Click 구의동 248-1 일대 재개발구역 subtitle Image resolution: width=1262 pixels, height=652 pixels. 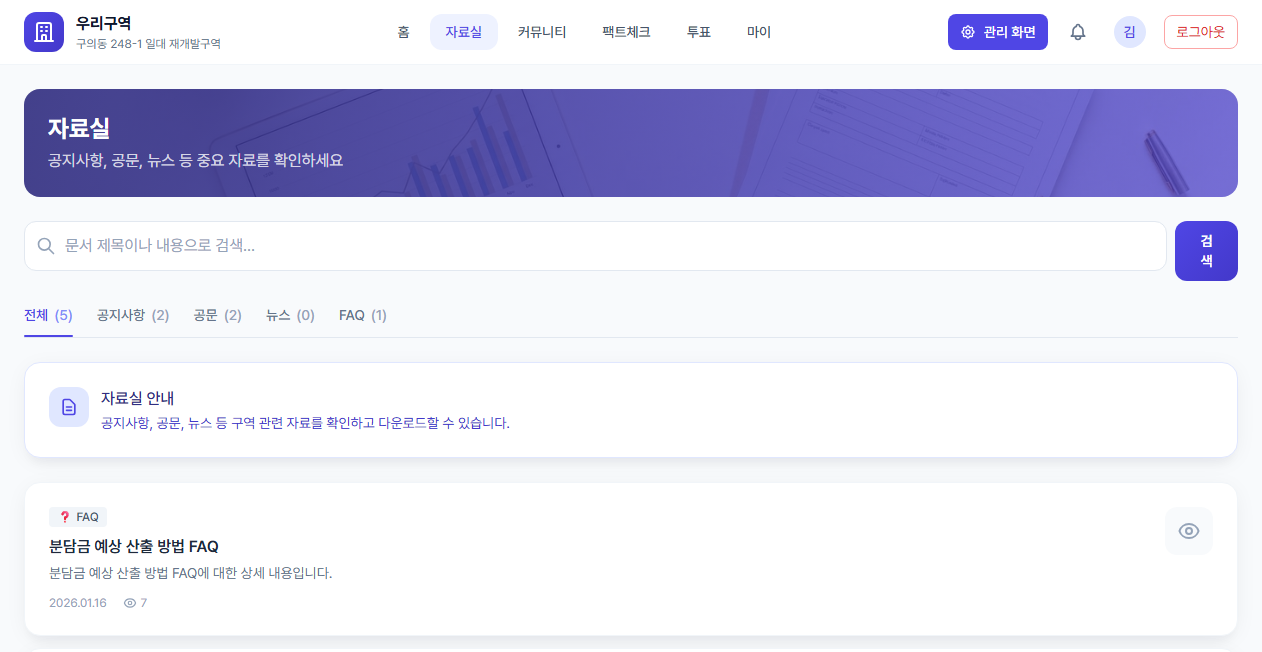(x=148, y=44)
